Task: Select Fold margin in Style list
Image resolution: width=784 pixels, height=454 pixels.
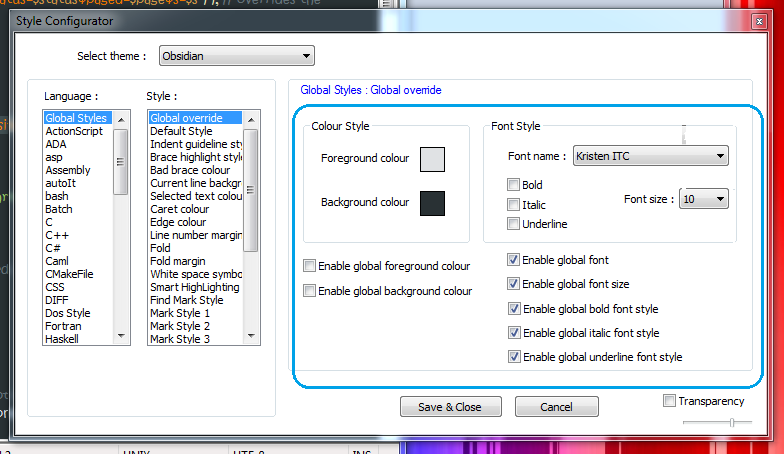Action: (x=196, y=261)
